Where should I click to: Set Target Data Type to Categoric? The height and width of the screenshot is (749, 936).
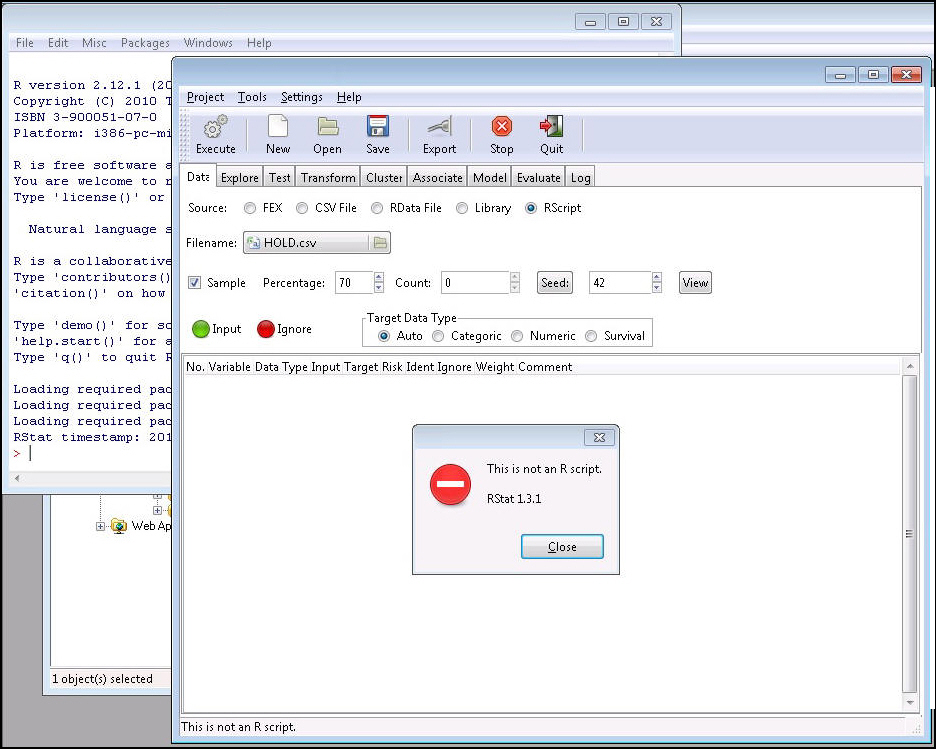pyautogui.click(x=438, y=336)
